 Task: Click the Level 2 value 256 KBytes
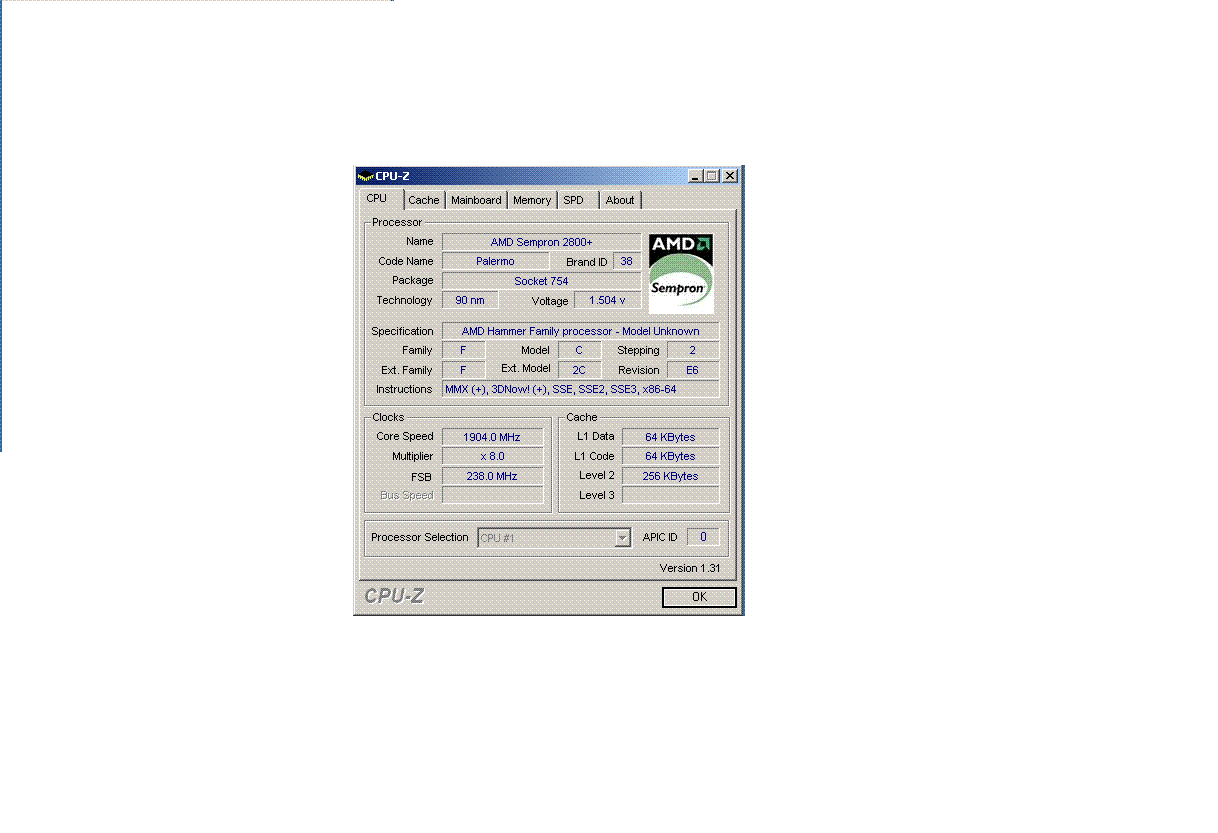tap(670, 476)
